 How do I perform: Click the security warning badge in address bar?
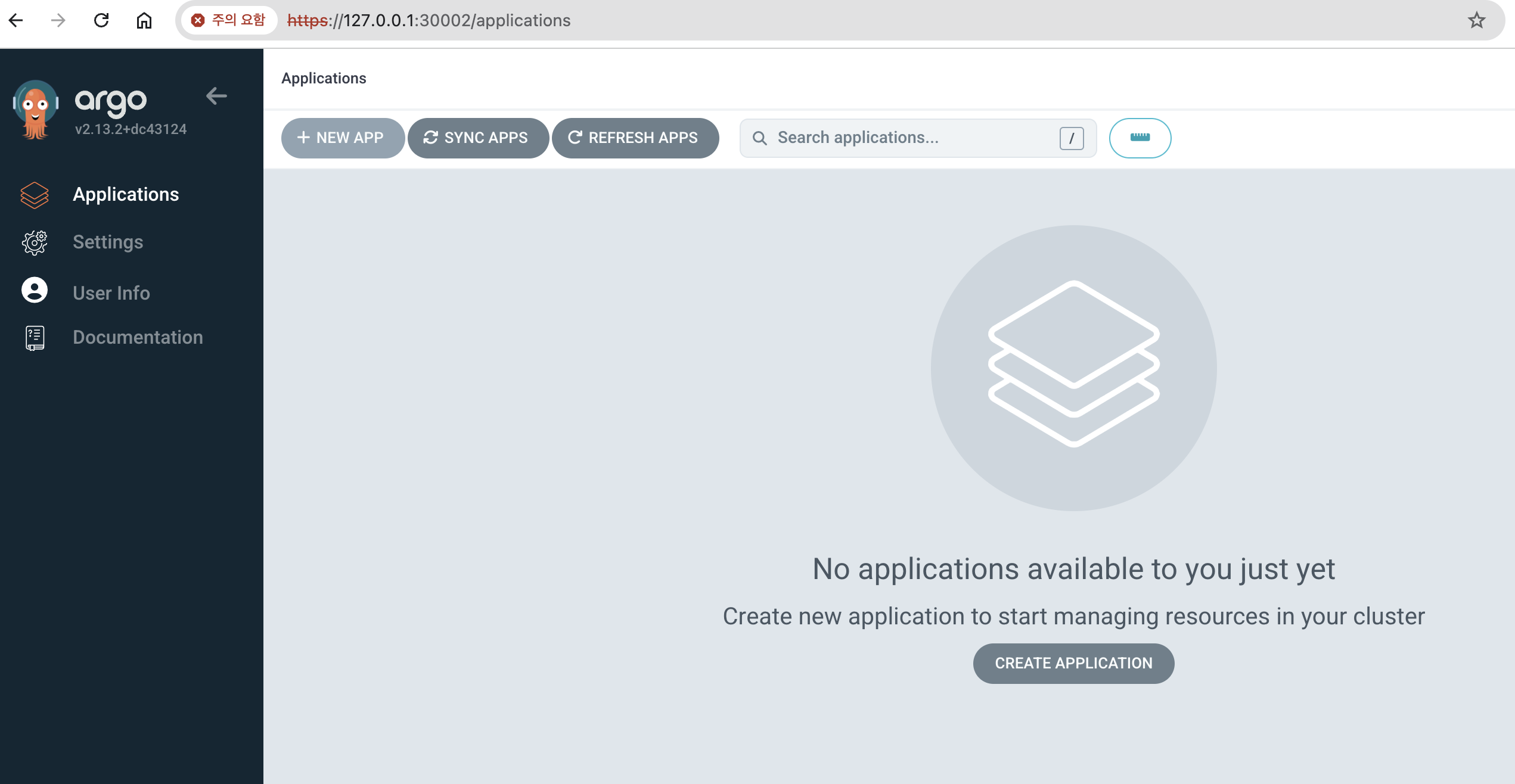[x=229, y=21]
